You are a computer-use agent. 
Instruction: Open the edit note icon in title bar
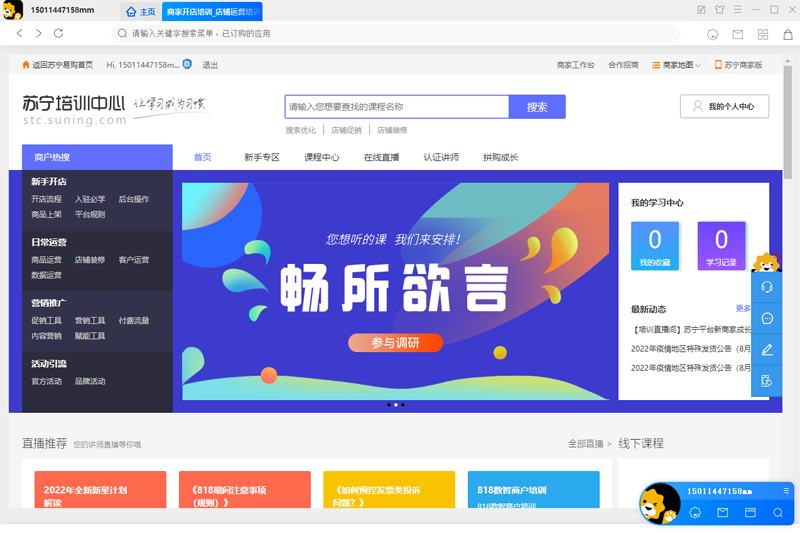(702, 10)
